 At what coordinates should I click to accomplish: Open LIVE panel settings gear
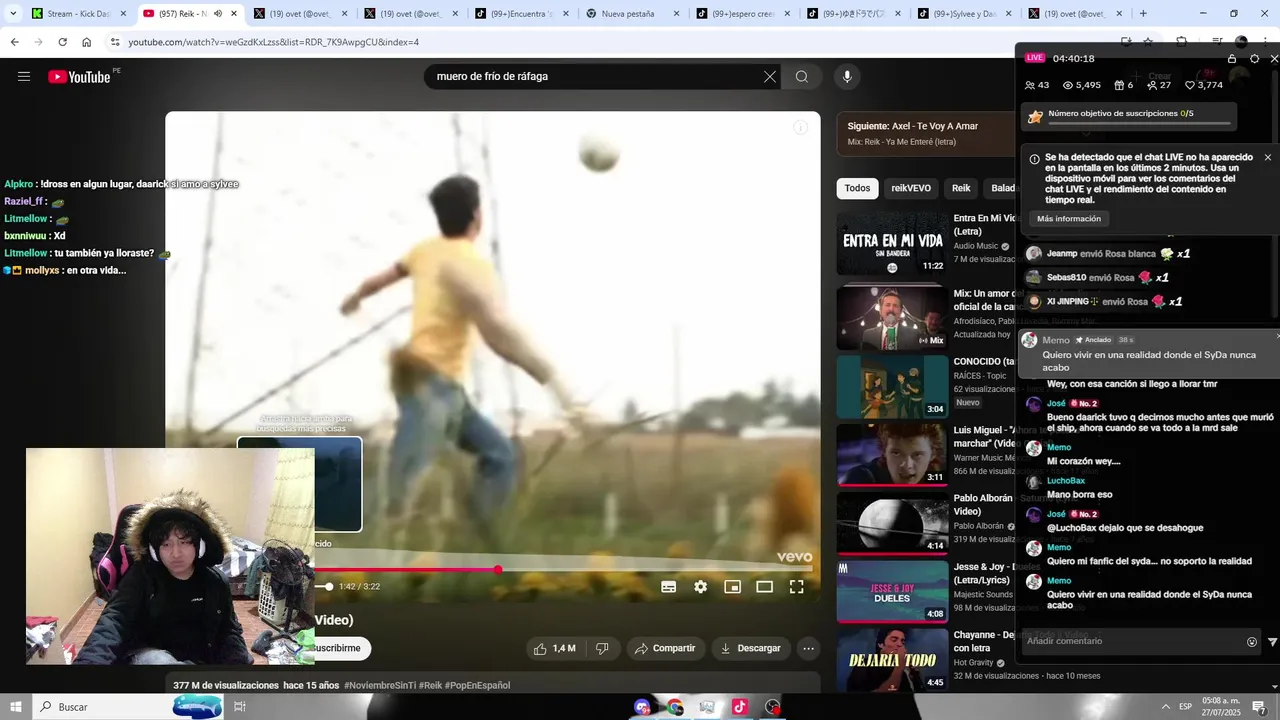(x=1255, y=59)
